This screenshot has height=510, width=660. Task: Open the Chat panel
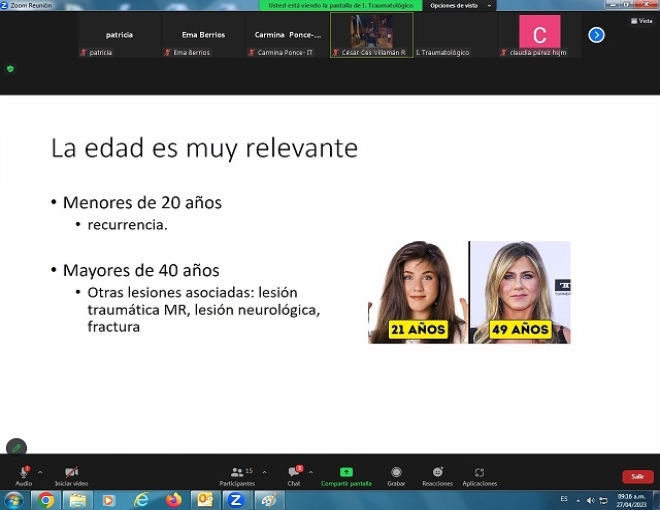294,475
